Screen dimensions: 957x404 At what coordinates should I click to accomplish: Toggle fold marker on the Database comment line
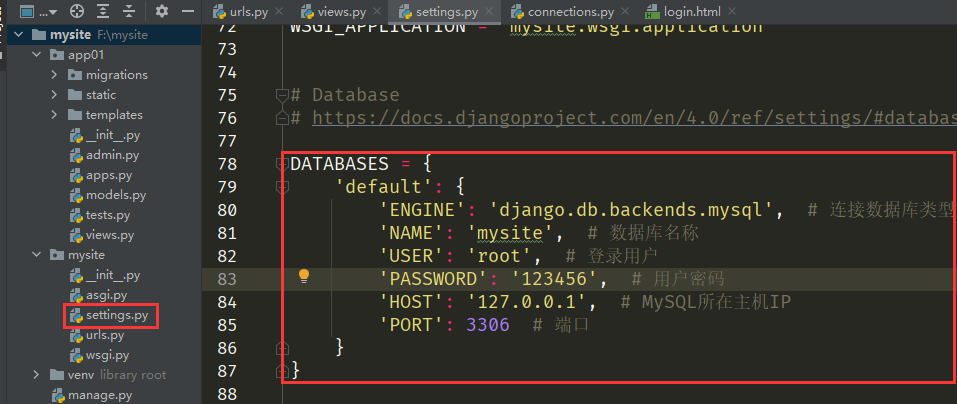click(282, 95)
